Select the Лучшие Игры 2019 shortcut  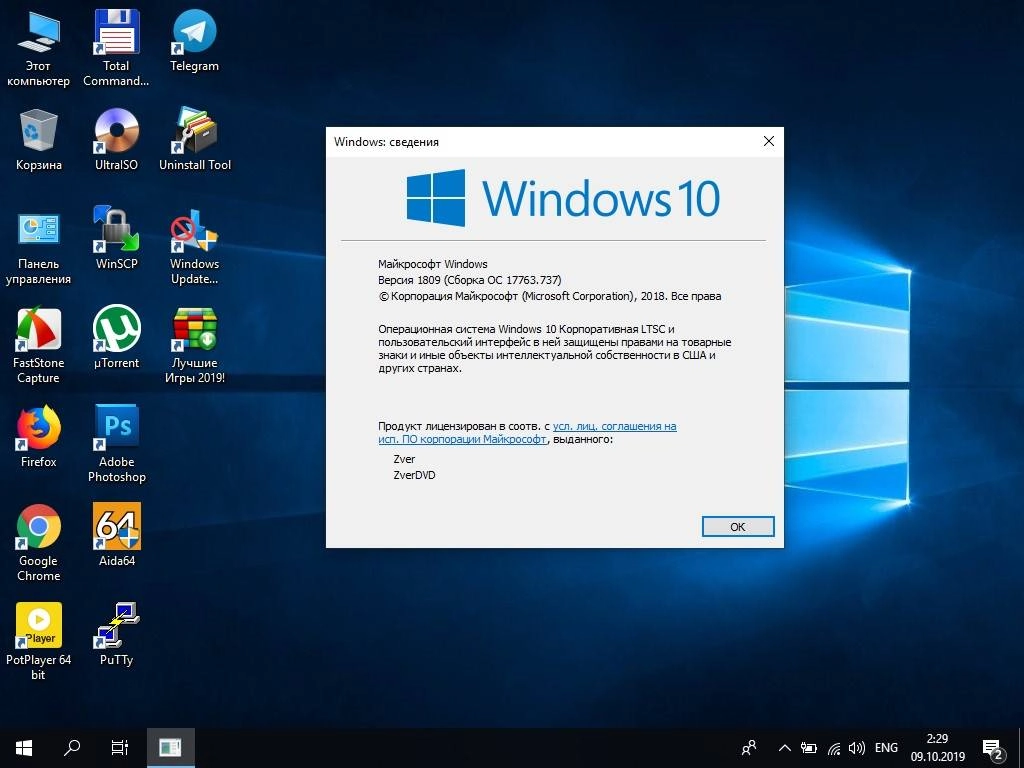(195, 345)
